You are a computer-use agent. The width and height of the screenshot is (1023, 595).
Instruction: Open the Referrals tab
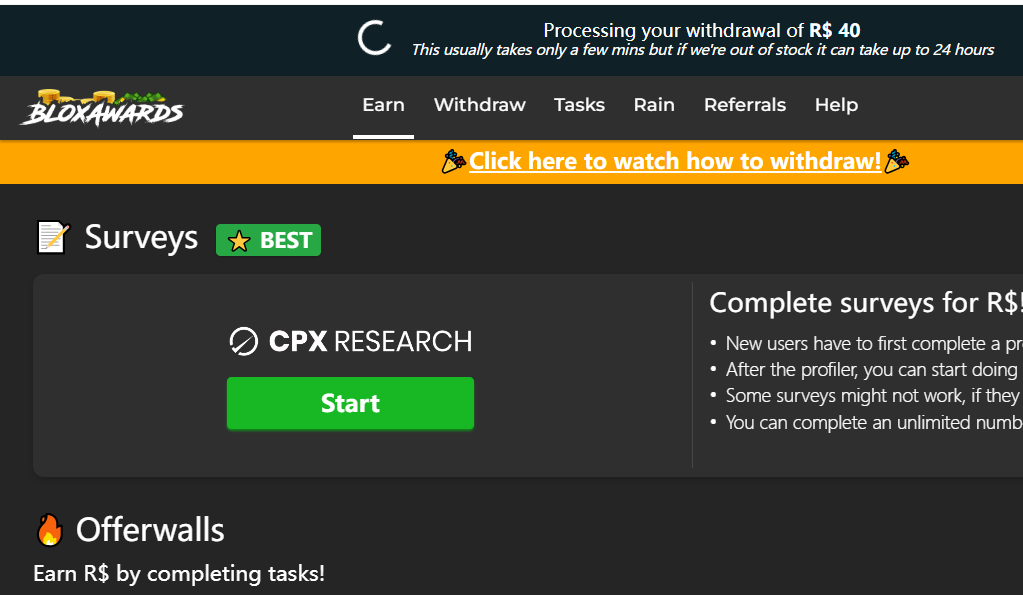[x=744, y=105]
